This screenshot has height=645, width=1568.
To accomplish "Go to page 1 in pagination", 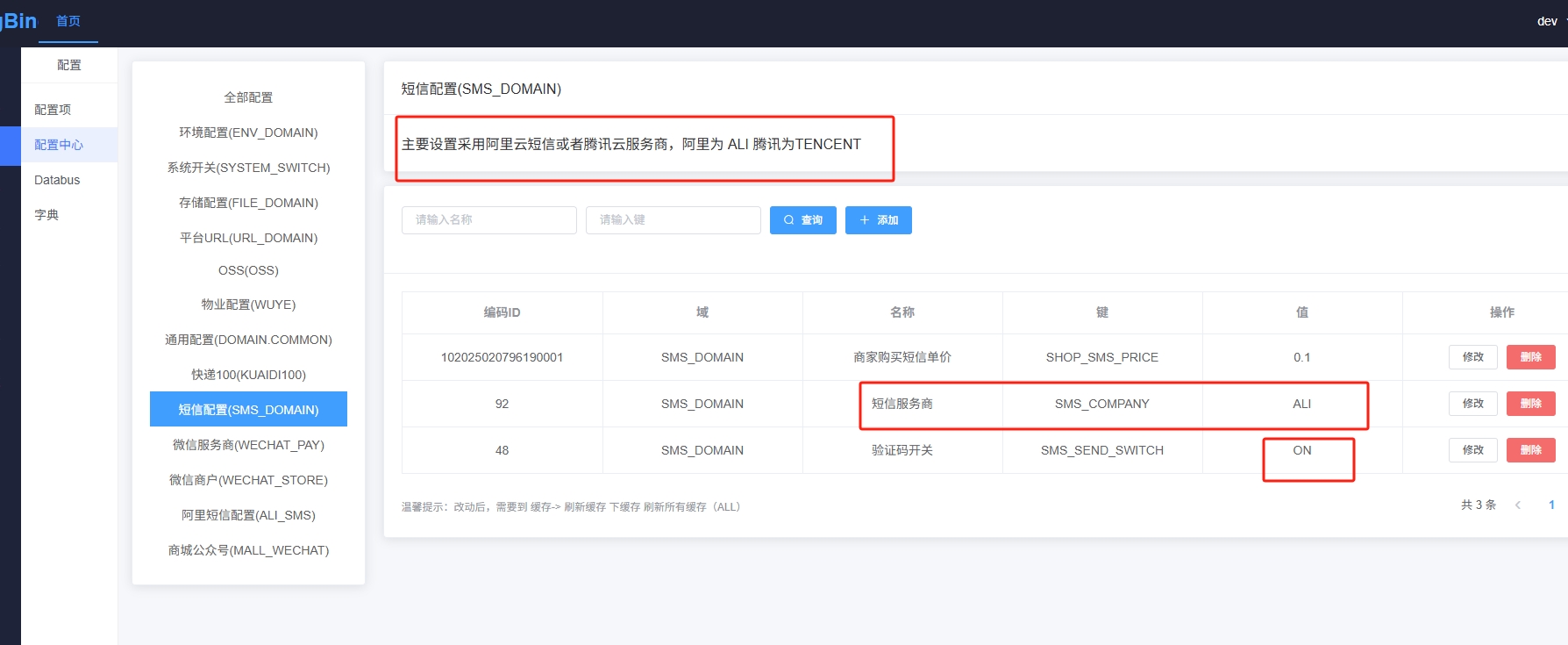I will [x=1551, y=505].
